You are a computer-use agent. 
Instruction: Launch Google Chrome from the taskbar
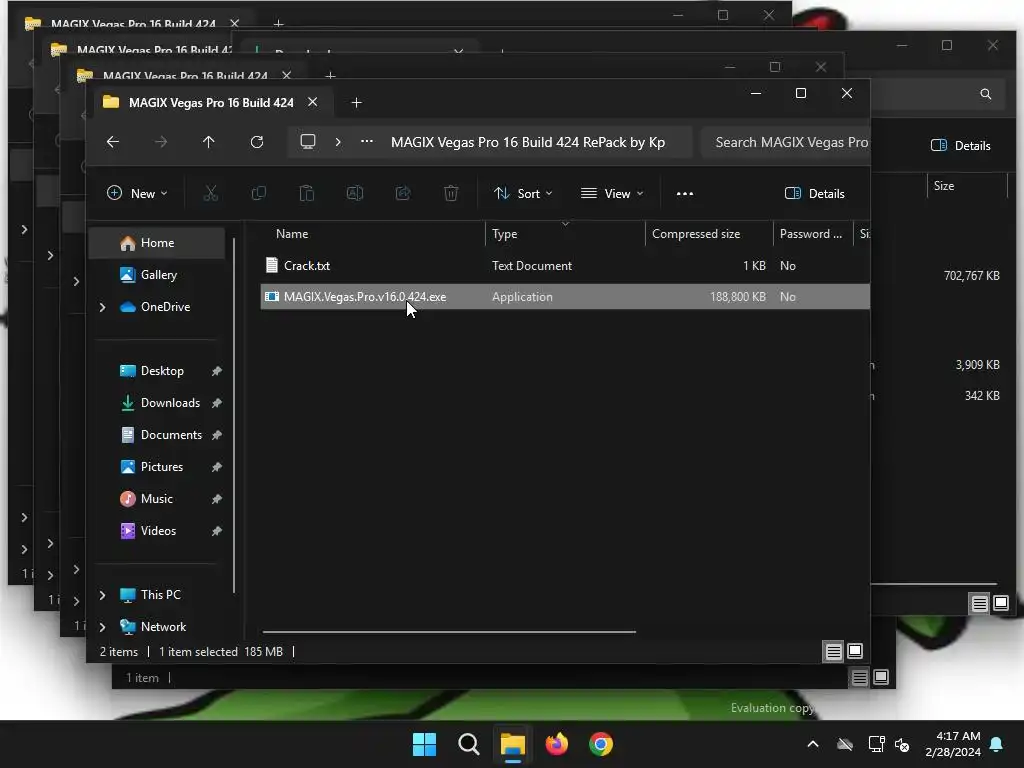point(601,744)
